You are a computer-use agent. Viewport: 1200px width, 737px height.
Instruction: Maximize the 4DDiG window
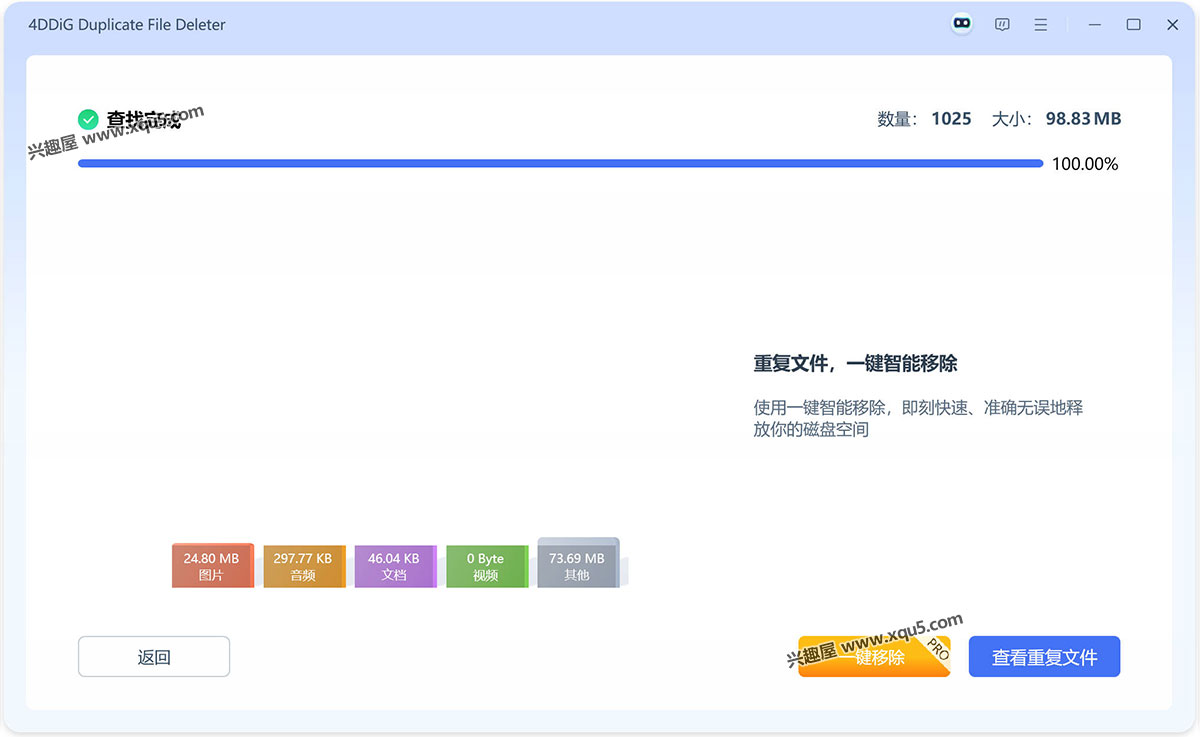click(1134, 25)
